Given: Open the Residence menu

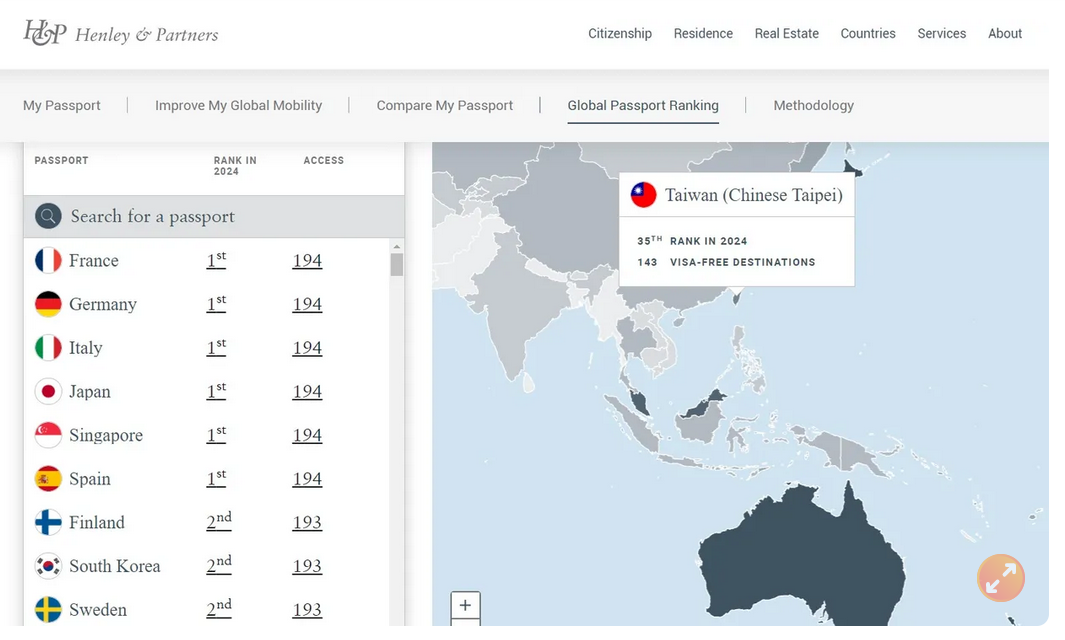Looking at the screenshot, I should point(703,33).
